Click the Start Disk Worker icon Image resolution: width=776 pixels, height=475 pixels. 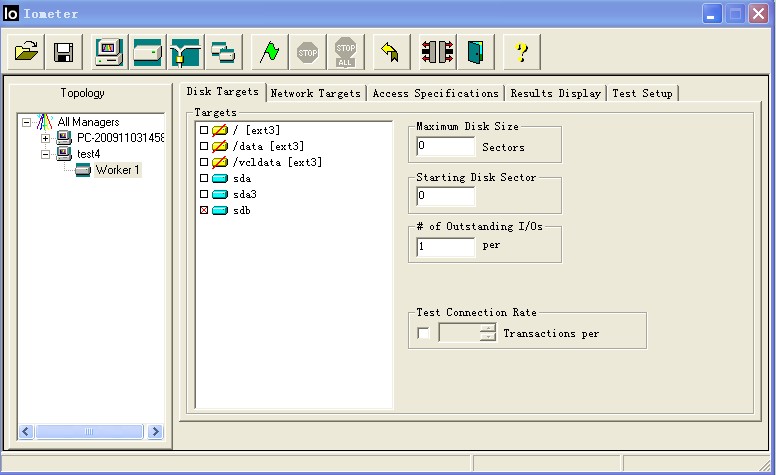pos(147,51)
